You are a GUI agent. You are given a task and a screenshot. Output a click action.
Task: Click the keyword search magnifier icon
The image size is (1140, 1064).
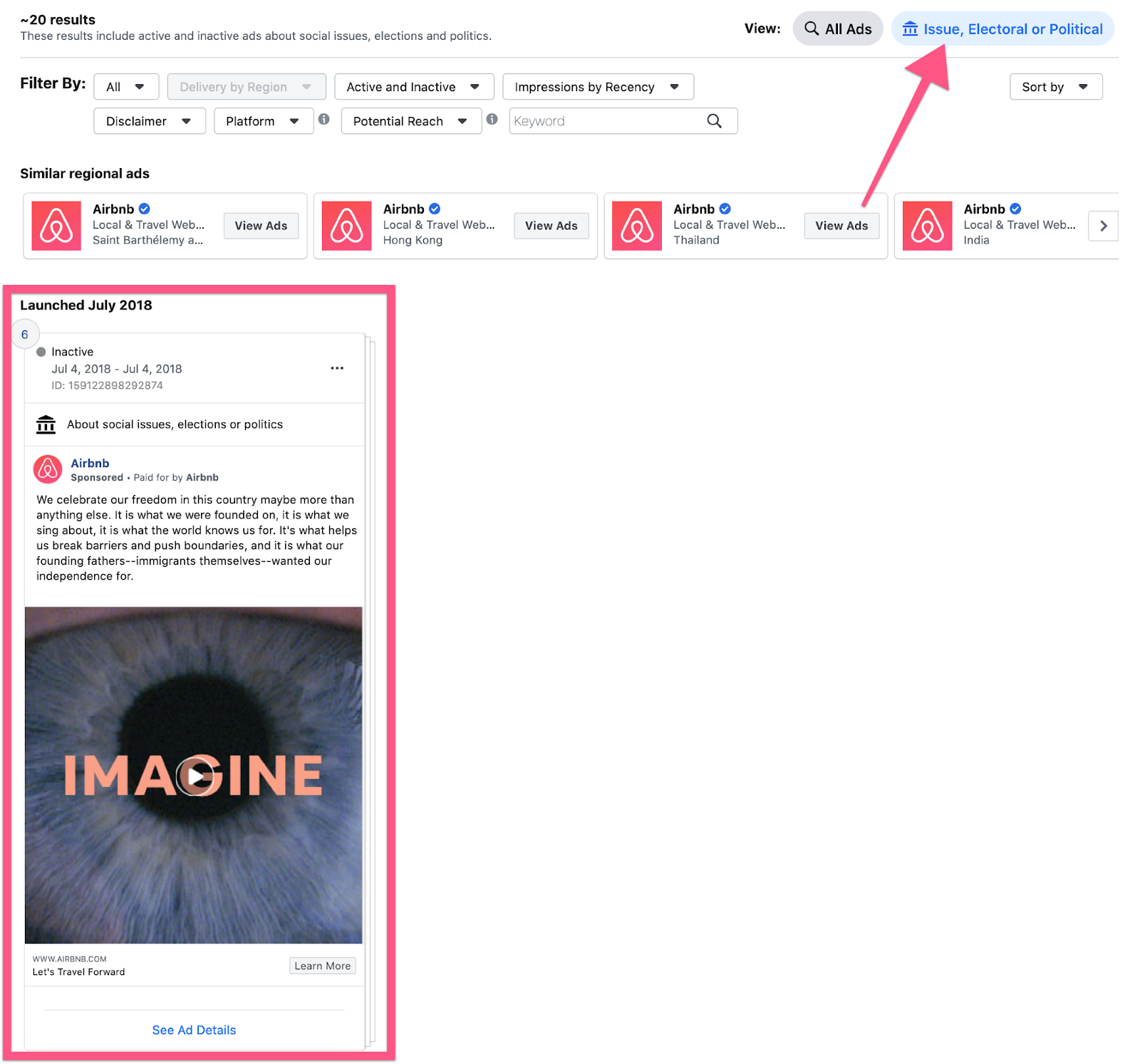[714, 121]
